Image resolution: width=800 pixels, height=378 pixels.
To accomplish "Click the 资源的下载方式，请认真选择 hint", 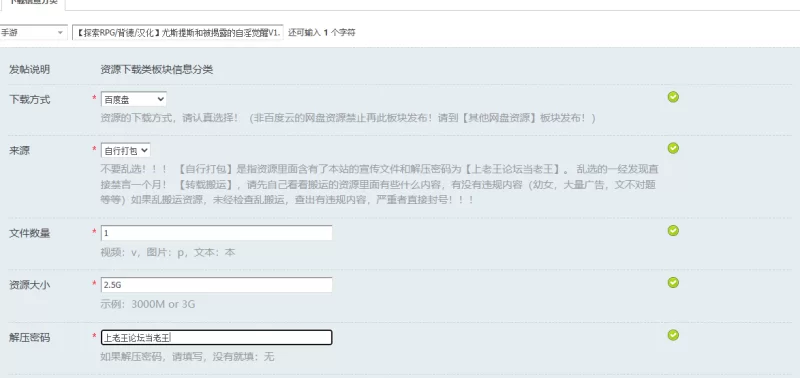I will (x=348, y=118).
